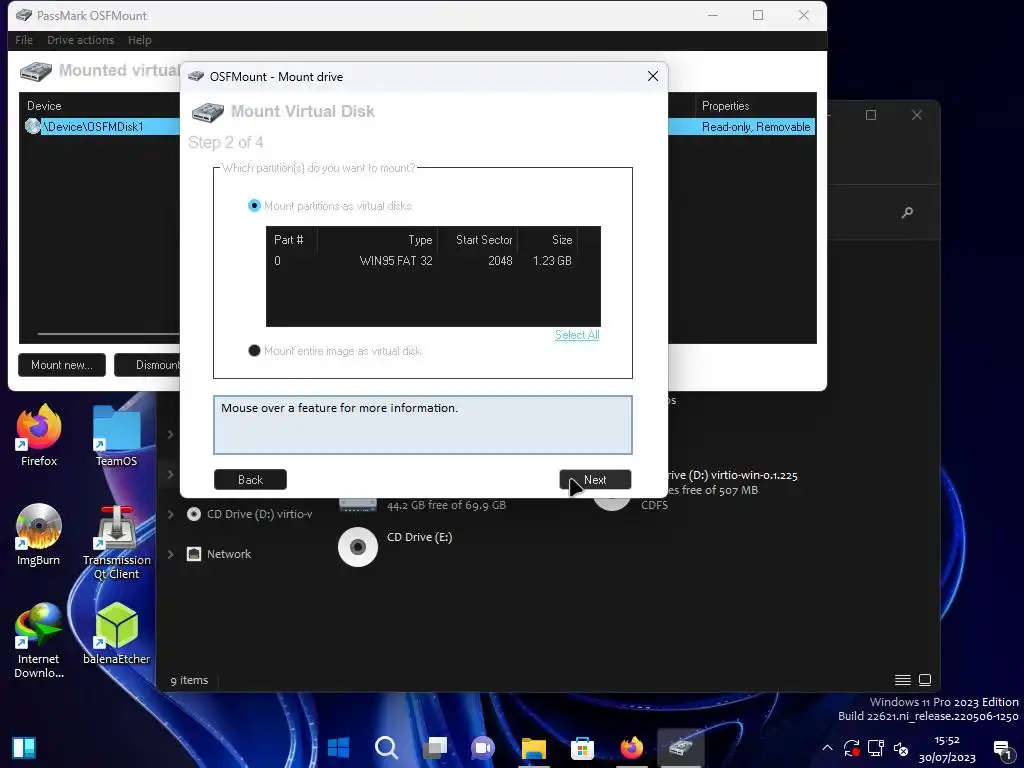Click the search icon in File Explorer

pyautogui.click(x=907, y=212)
